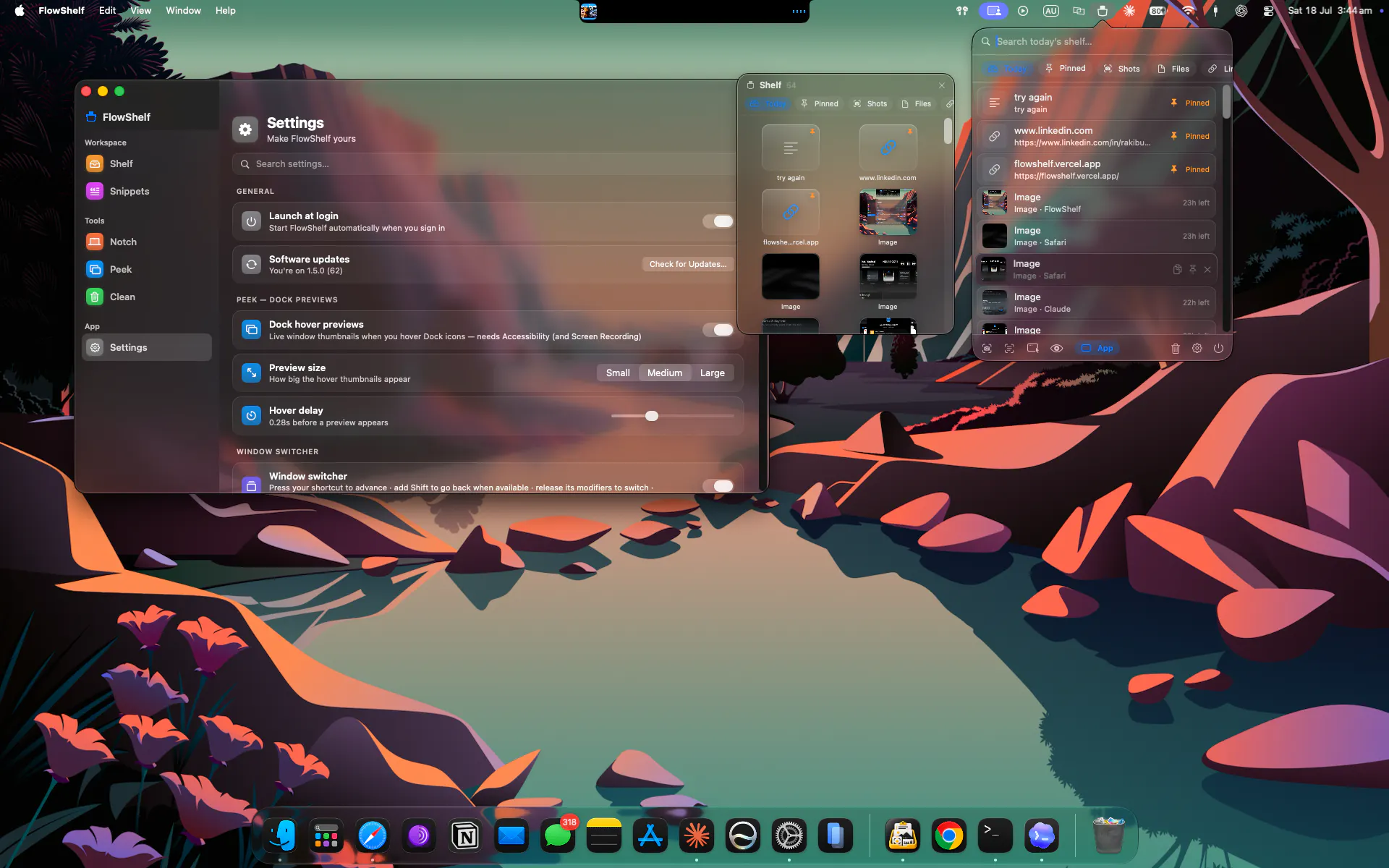The image size is (1389, 868).
Task: Unpin the www.linkedin.com item in the popover
Action: point(1191,136)
